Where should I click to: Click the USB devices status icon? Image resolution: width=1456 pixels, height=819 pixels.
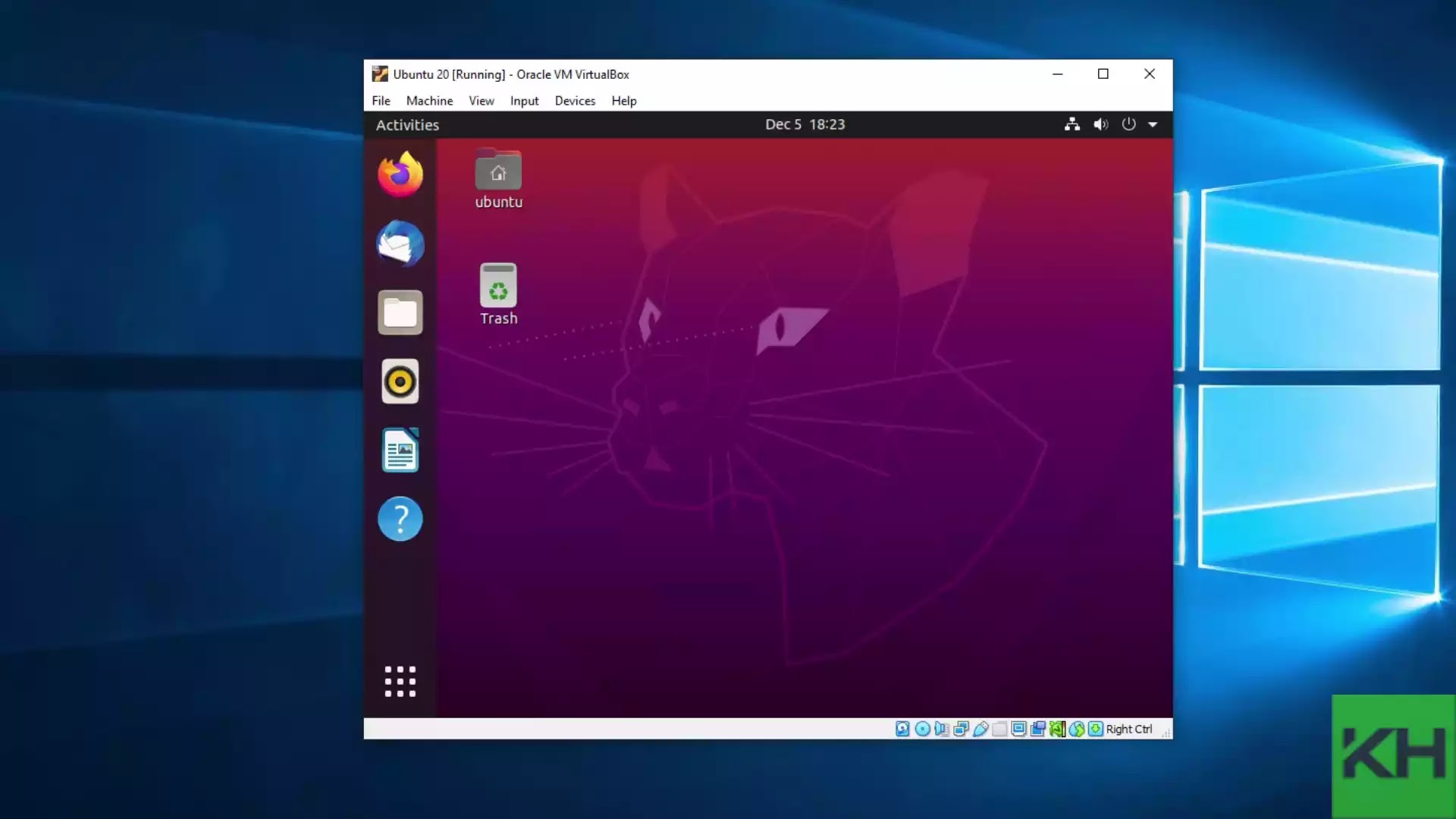coord(981,729)
